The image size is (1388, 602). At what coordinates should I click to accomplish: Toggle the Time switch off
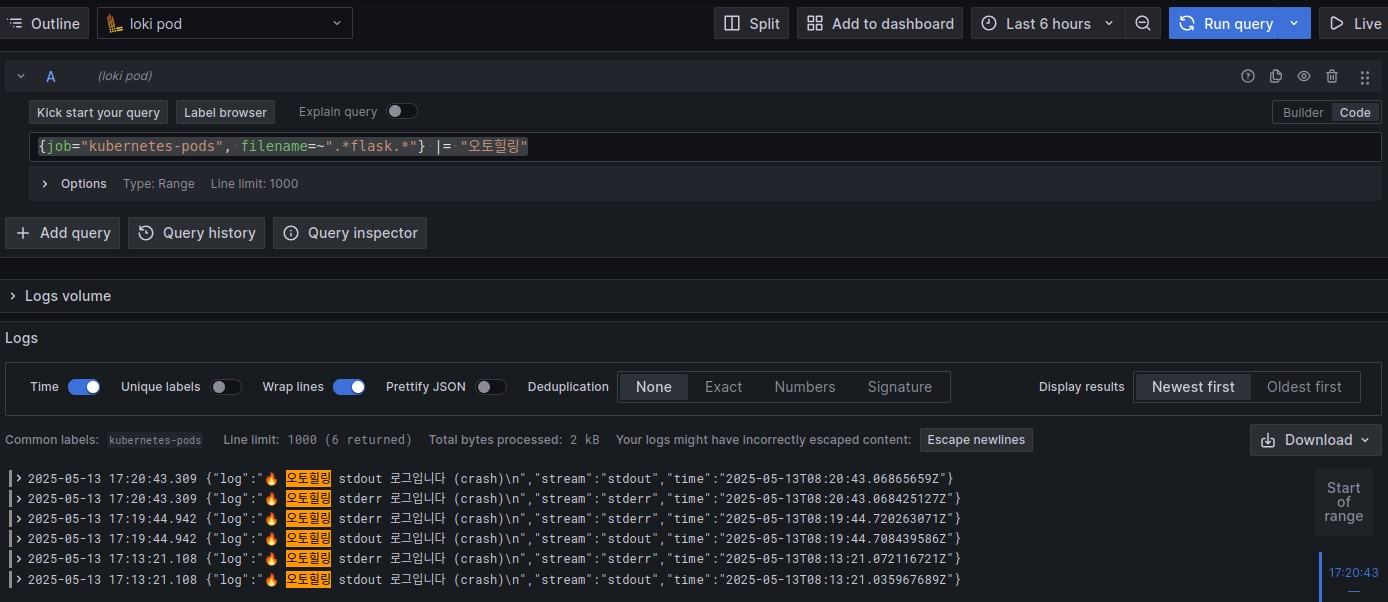click(x=84, y=387)
